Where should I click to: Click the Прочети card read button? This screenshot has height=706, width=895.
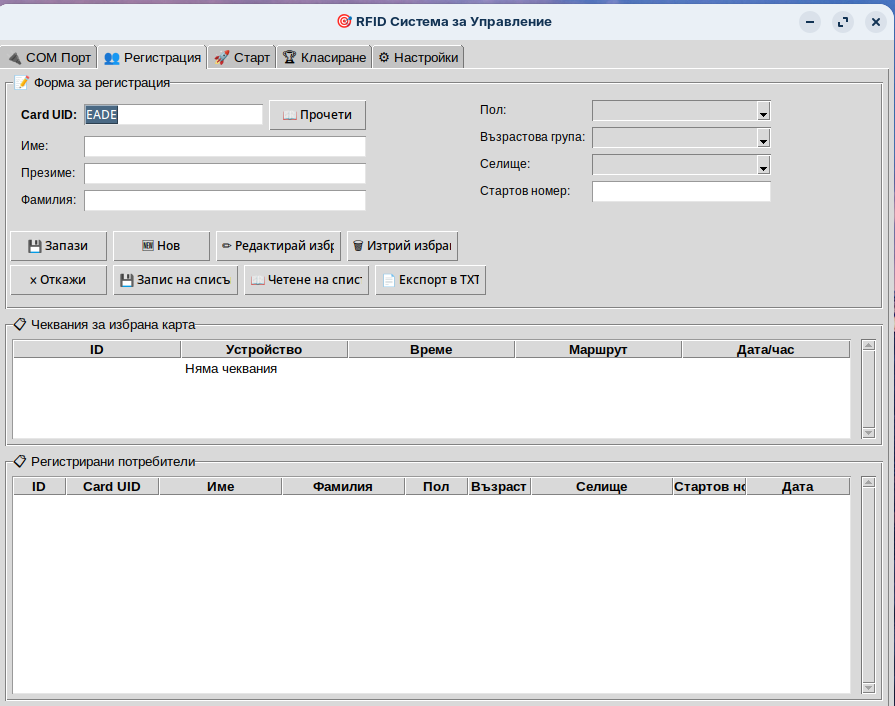point(317,115)
